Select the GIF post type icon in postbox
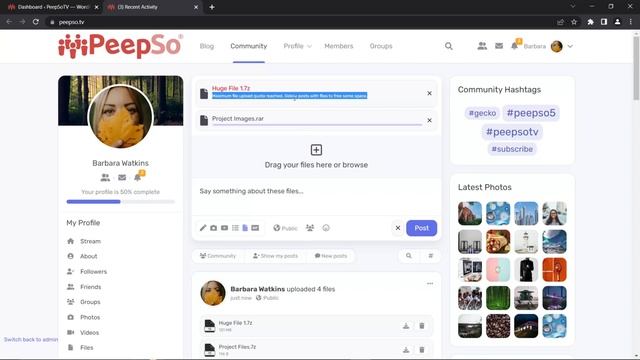This screenshot has width=640, height=360. 255,228
